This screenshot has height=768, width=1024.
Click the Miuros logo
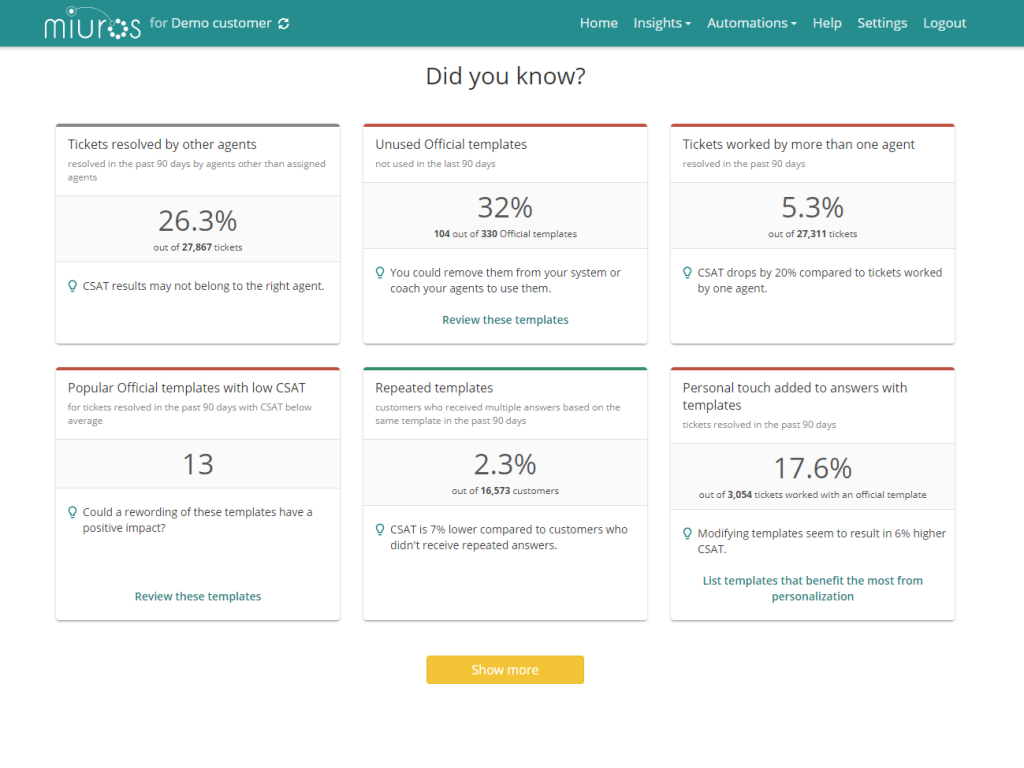[x=93, y=23]
